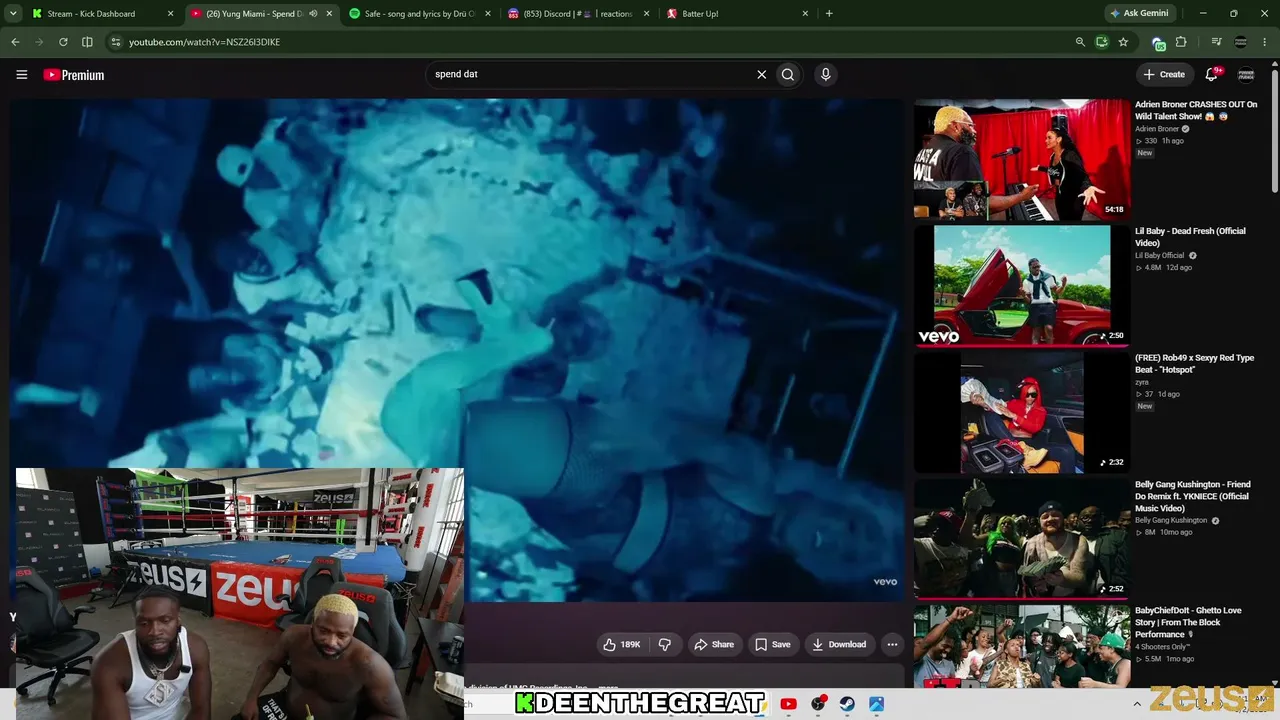1280x720 pixels.
Task: Open the Belly Gang Kushington crowd thumbnail
Action: (1021, 539)
